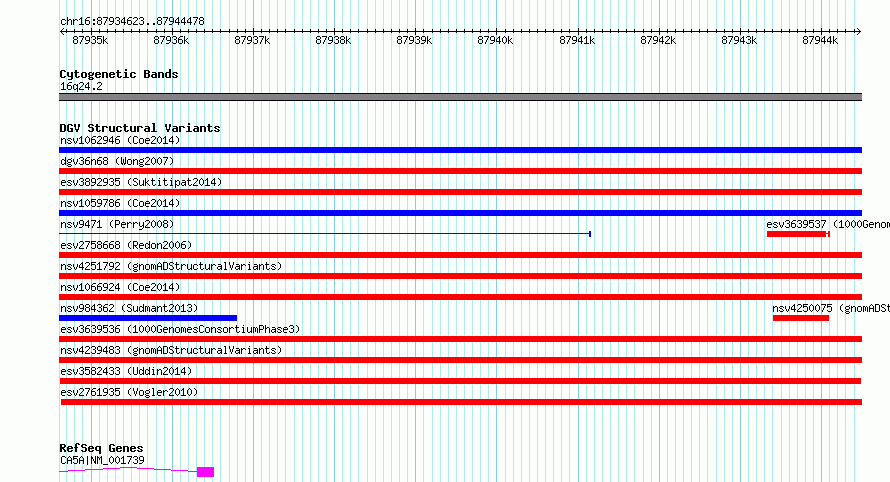Click the RefSeq Genes track heading
Image resolution: width=890 pixels, height=482 pixels.
coord(101,448)
